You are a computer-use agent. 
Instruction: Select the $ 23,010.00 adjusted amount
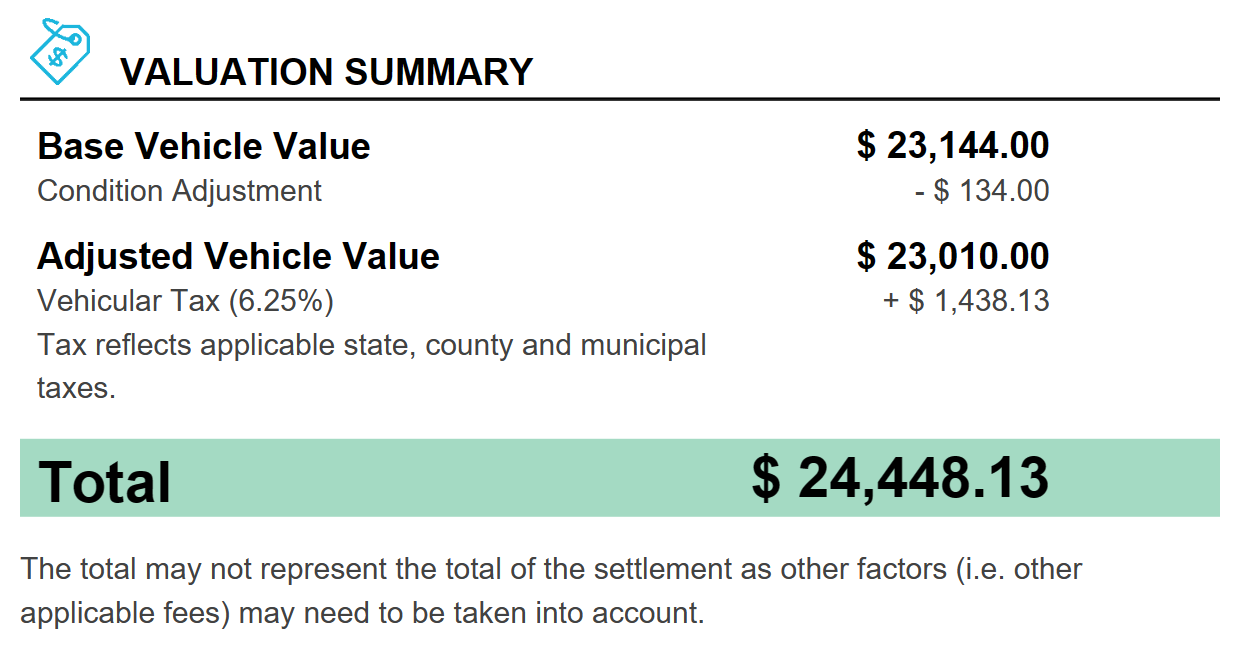point(953,256)
